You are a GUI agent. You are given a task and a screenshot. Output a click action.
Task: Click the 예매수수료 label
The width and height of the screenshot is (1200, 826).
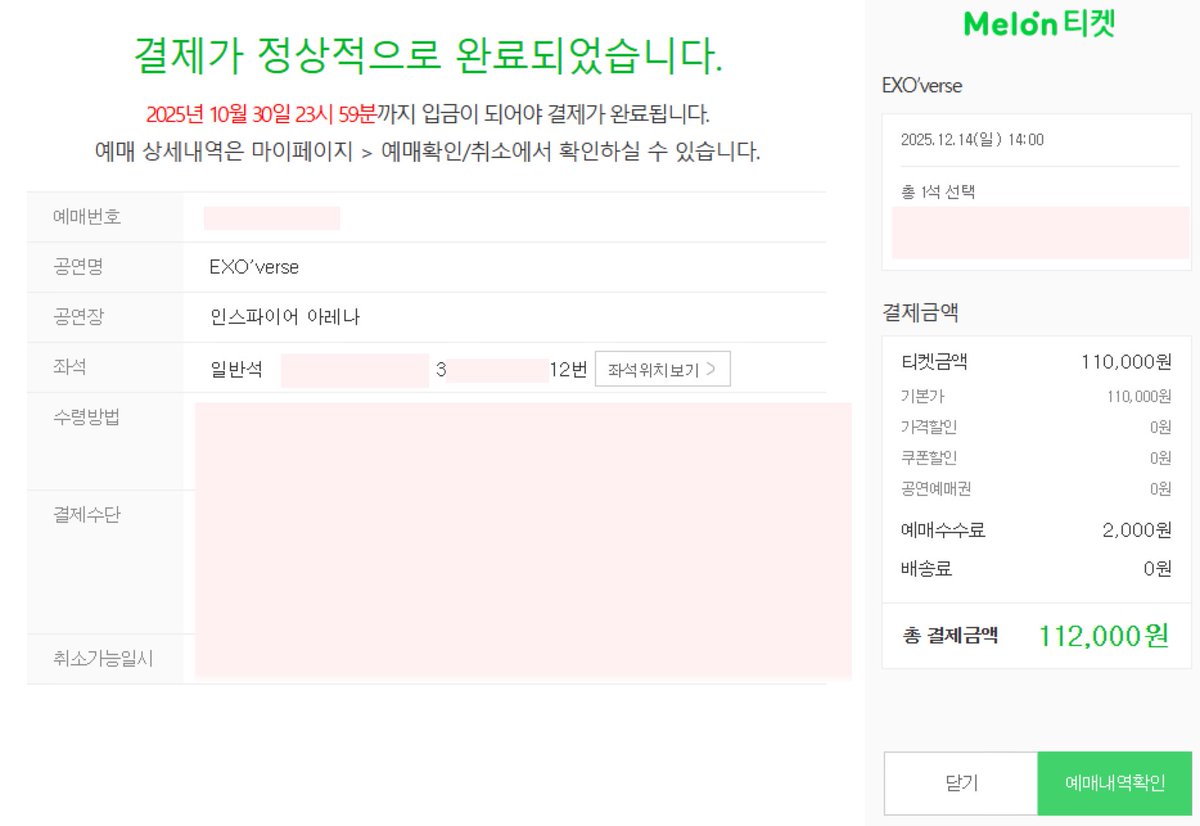(943, 530)
